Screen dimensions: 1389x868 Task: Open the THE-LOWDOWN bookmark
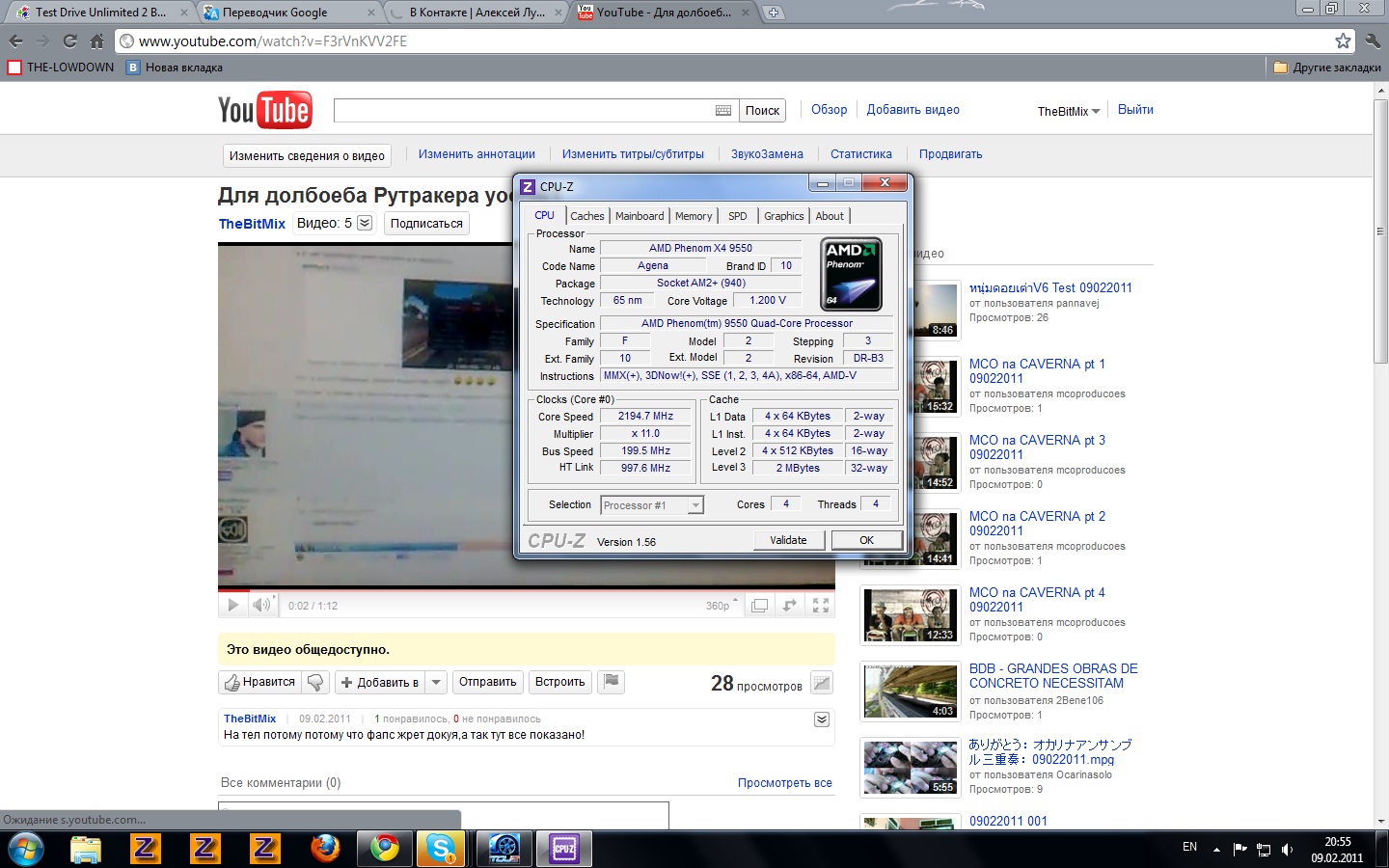[x=61, y=68]
